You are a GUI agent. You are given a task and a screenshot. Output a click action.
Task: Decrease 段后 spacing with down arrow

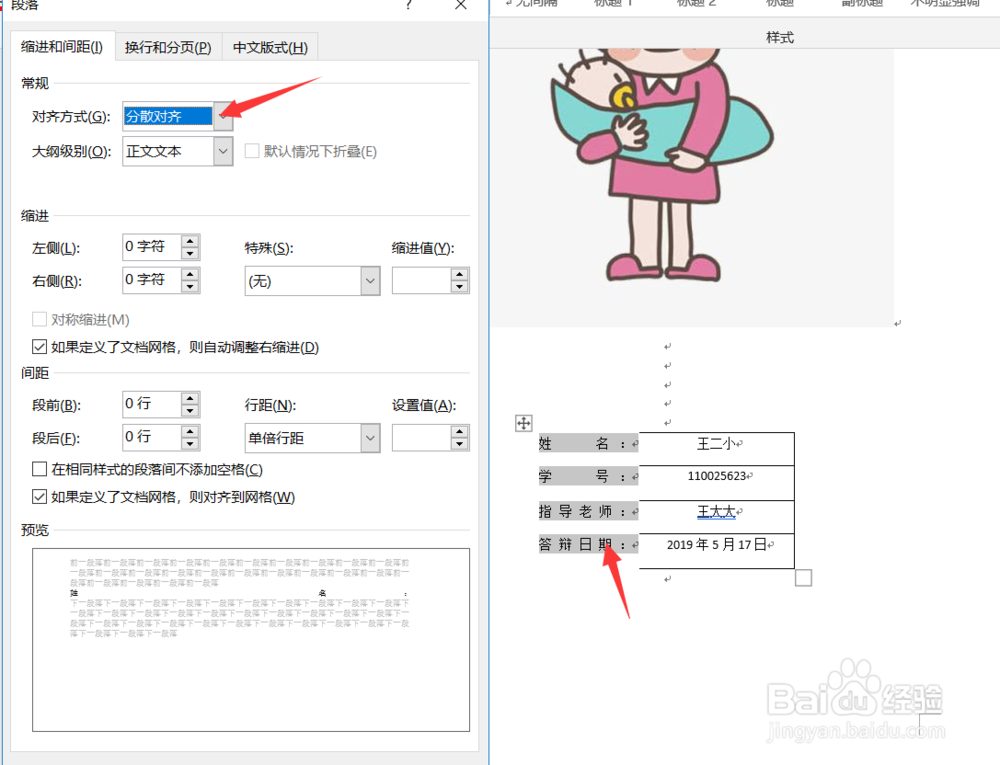190,444
